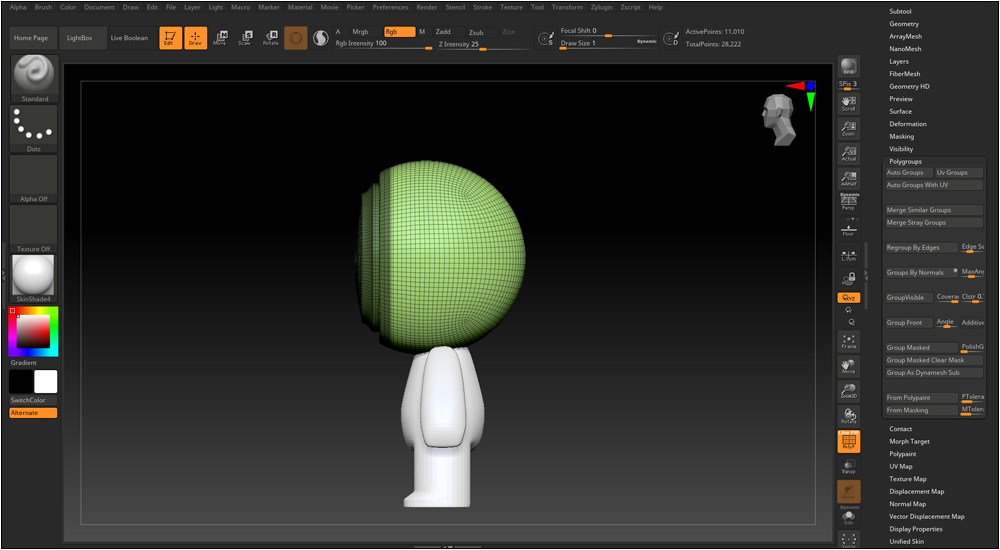
Task: Enable the Mrgb channel mode
Action: tap(360, 32)
